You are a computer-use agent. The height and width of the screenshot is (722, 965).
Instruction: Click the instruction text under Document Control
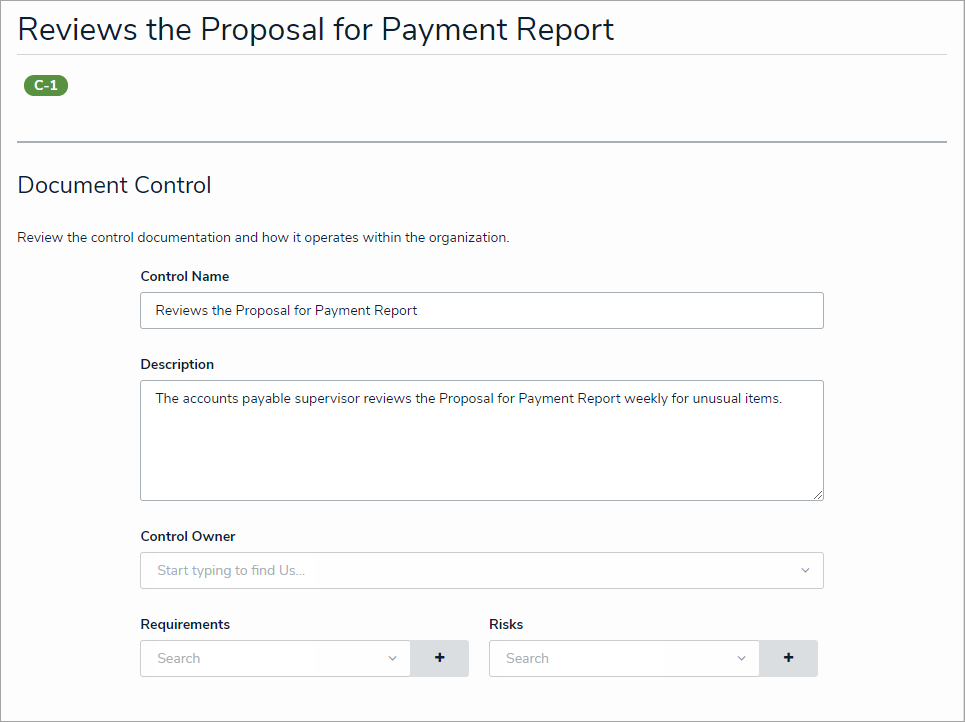(x=263, y=238)
